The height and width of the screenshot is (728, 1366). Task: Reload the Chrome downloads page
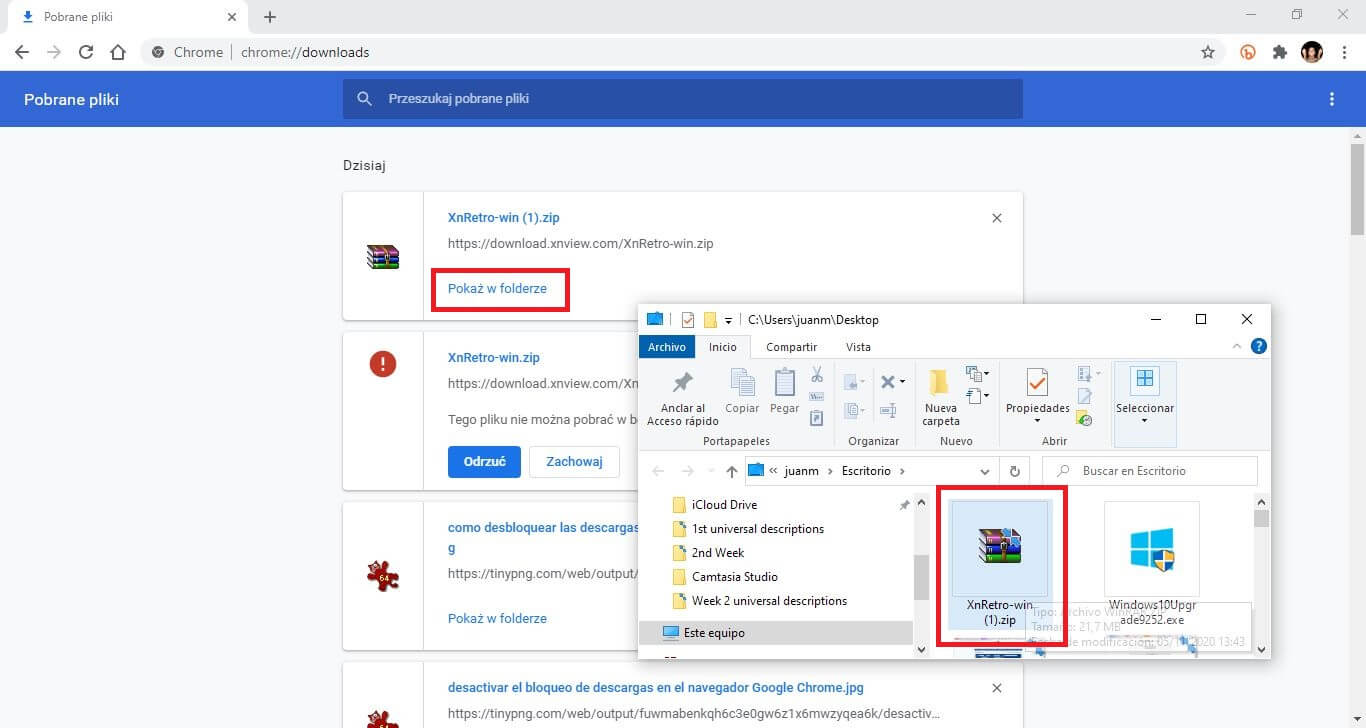point(86,52)
